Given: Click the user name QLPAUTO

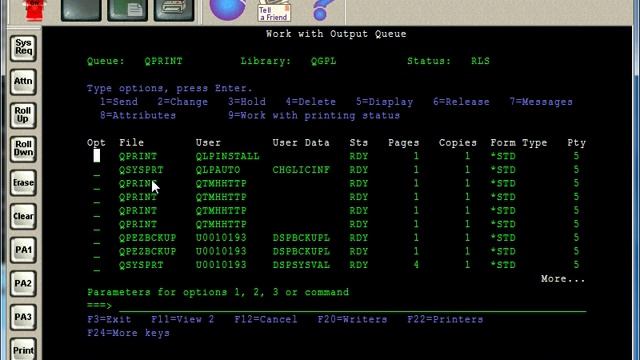Looking at the screenshot, I should pyautogui.click(x=218, y=170).
